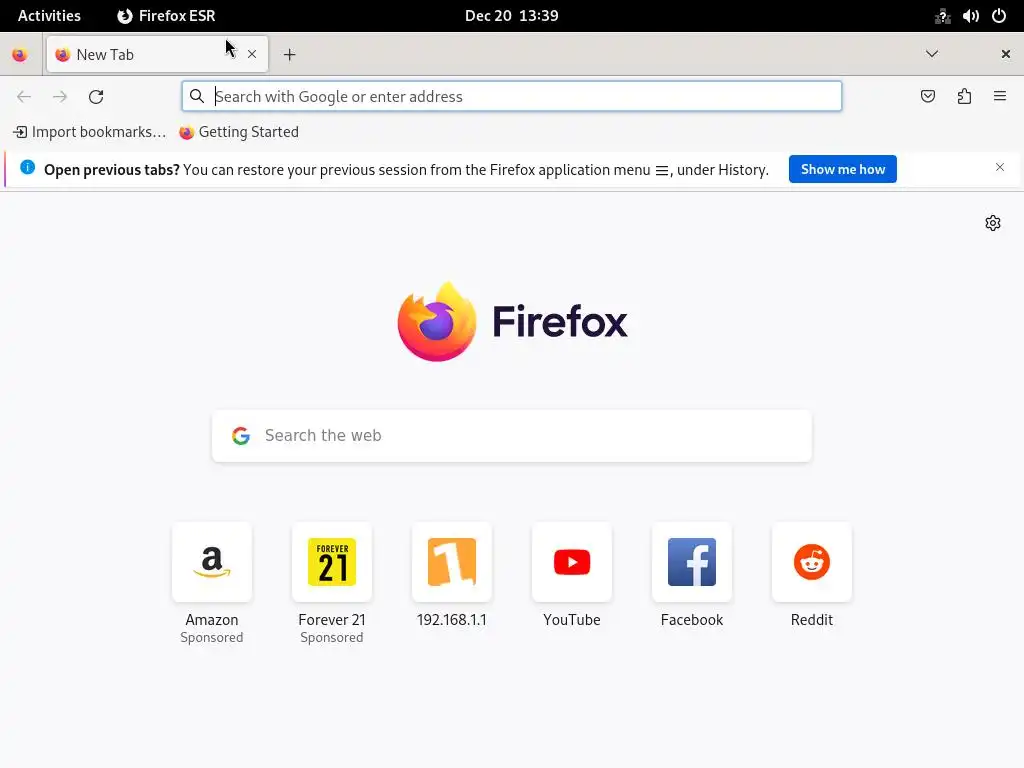
Task: Click the volume speaker tray icon
Action: (970, 16)
